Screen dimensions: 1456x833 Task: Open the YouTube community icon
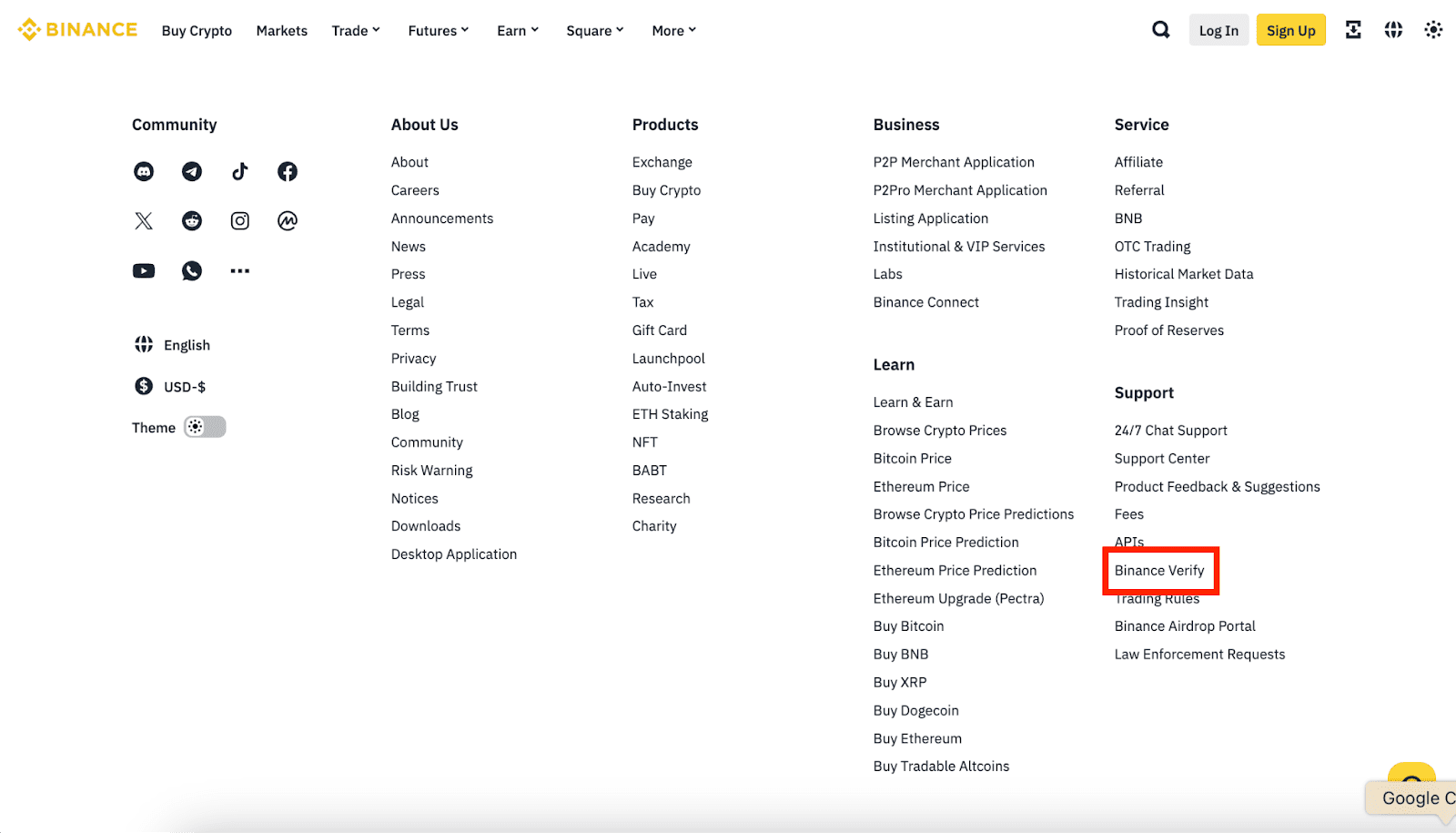[144, 270]
